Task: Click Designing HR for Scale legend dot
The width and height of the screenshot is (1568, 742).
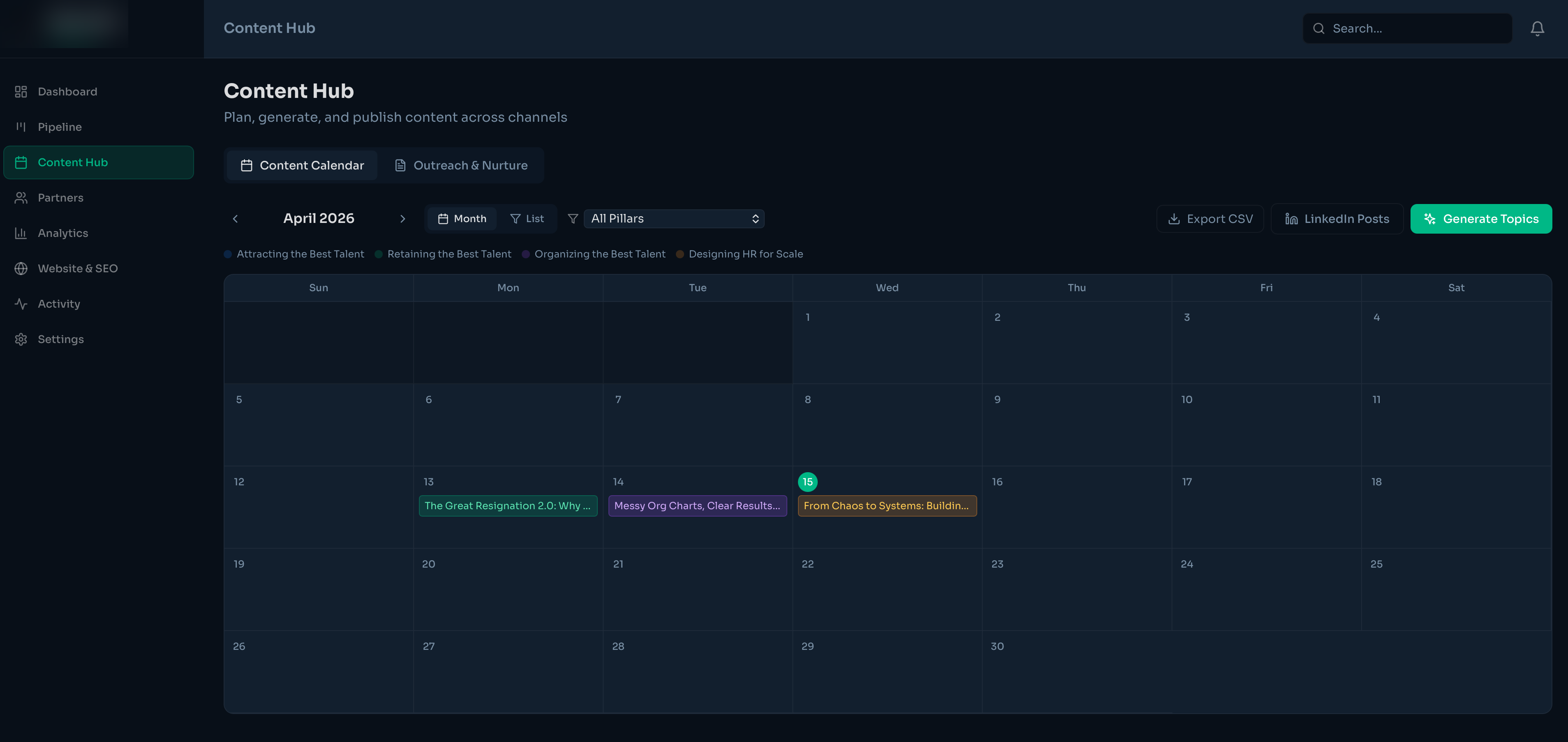Action: click(x=680, y=254)
